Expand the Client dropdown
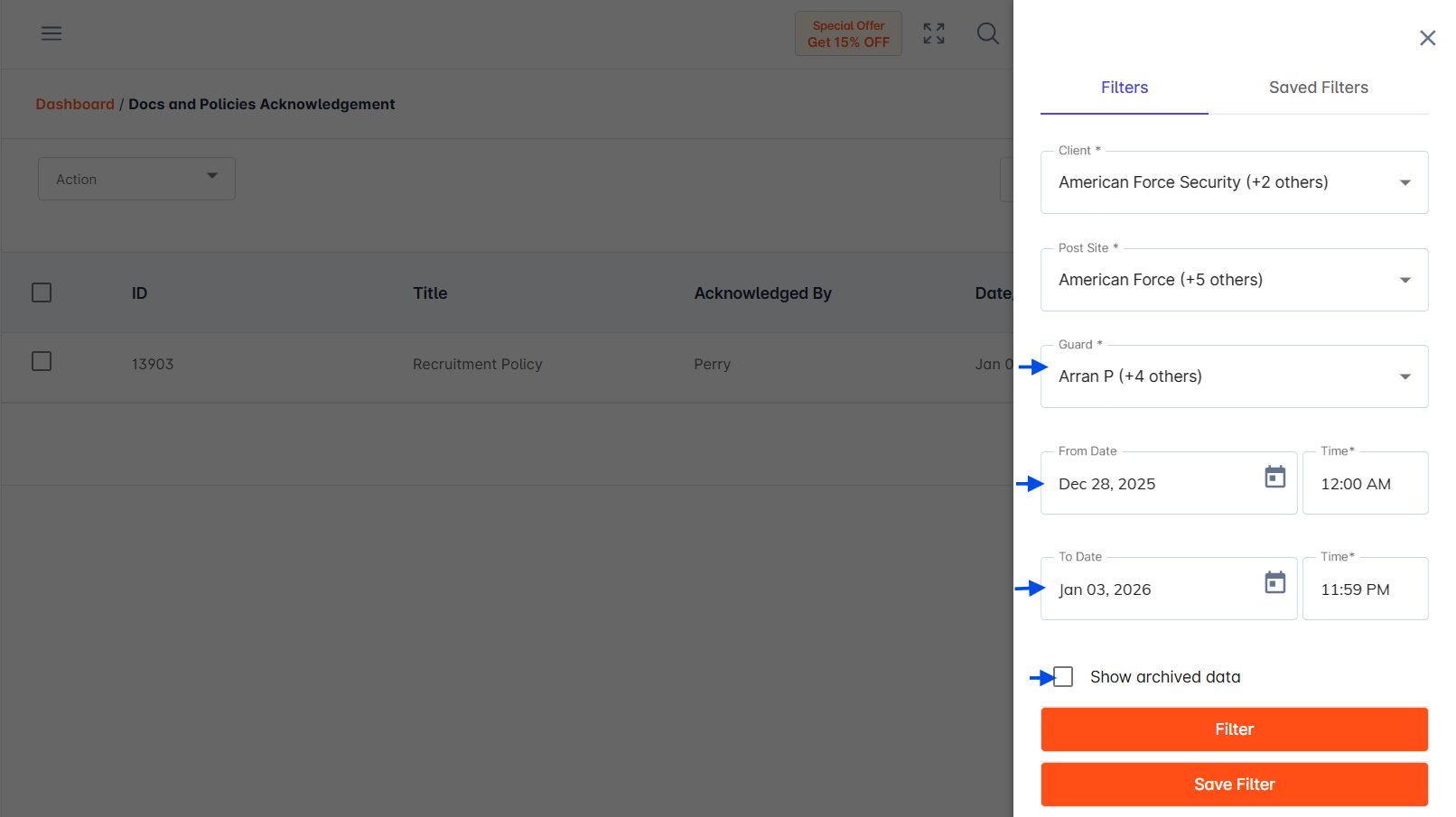 click(x=1234, y=182)
